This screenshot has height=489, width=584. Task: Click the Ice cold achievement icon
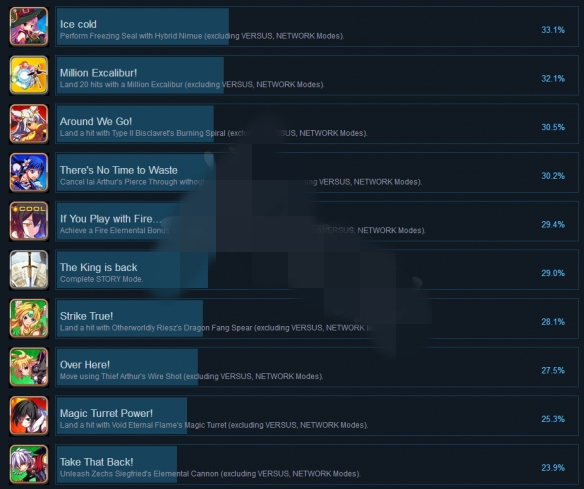pos(29,26)
